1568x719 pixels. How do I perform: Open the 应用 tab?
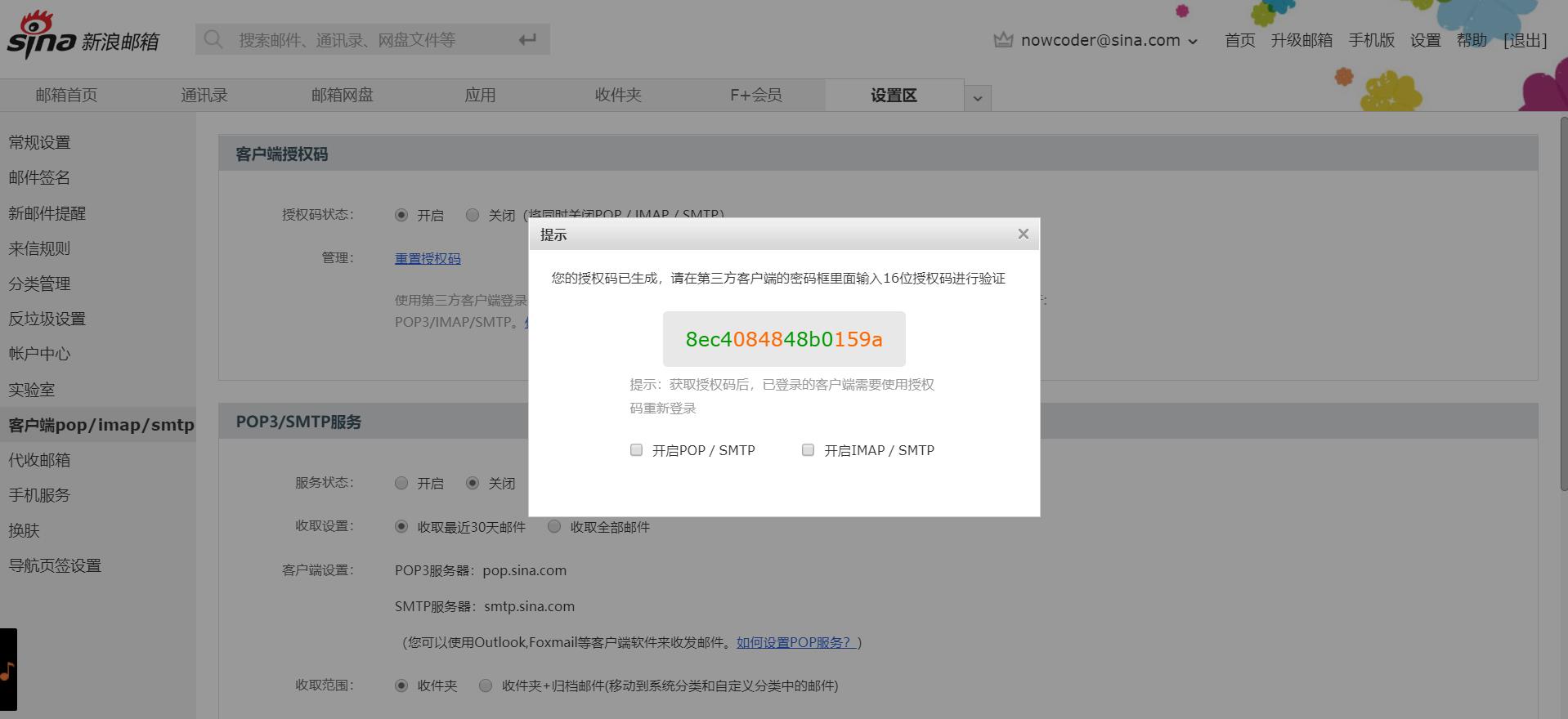[480, 96]
